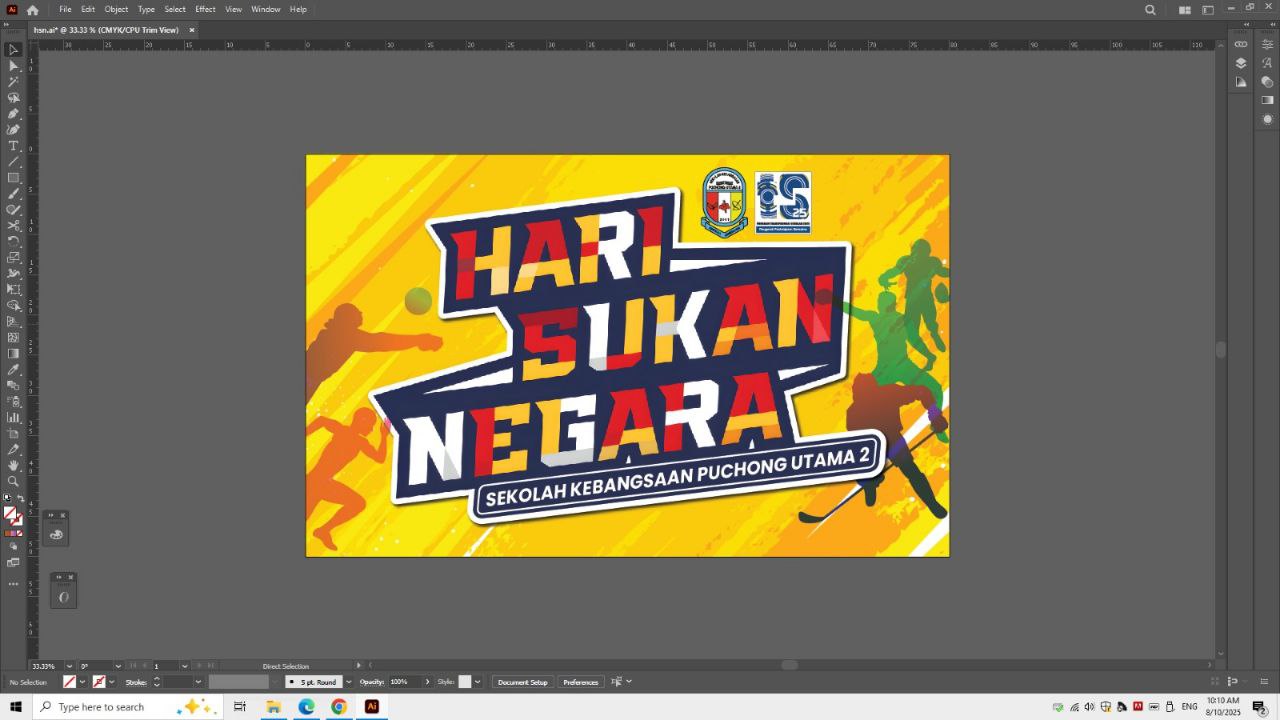1280x720 pixels.
Task: Click the Document Setup button
Action: click(522, 682)
